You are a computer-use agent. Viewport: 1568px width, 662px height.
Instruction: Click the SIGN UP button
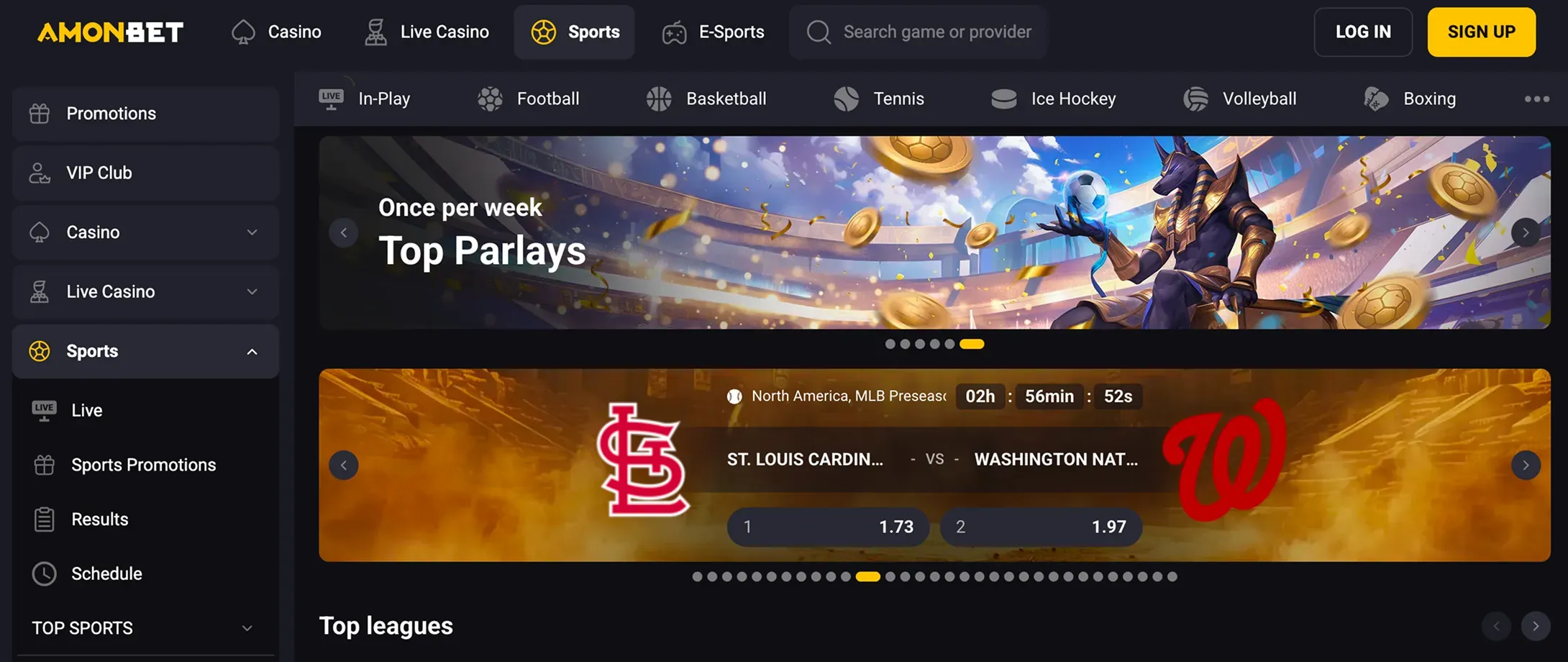coord(1482,32)
